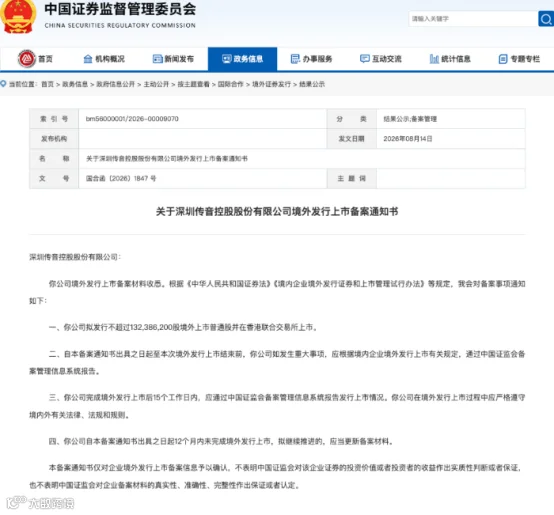Open 政府信息公开 breadcrumb link

116,84
